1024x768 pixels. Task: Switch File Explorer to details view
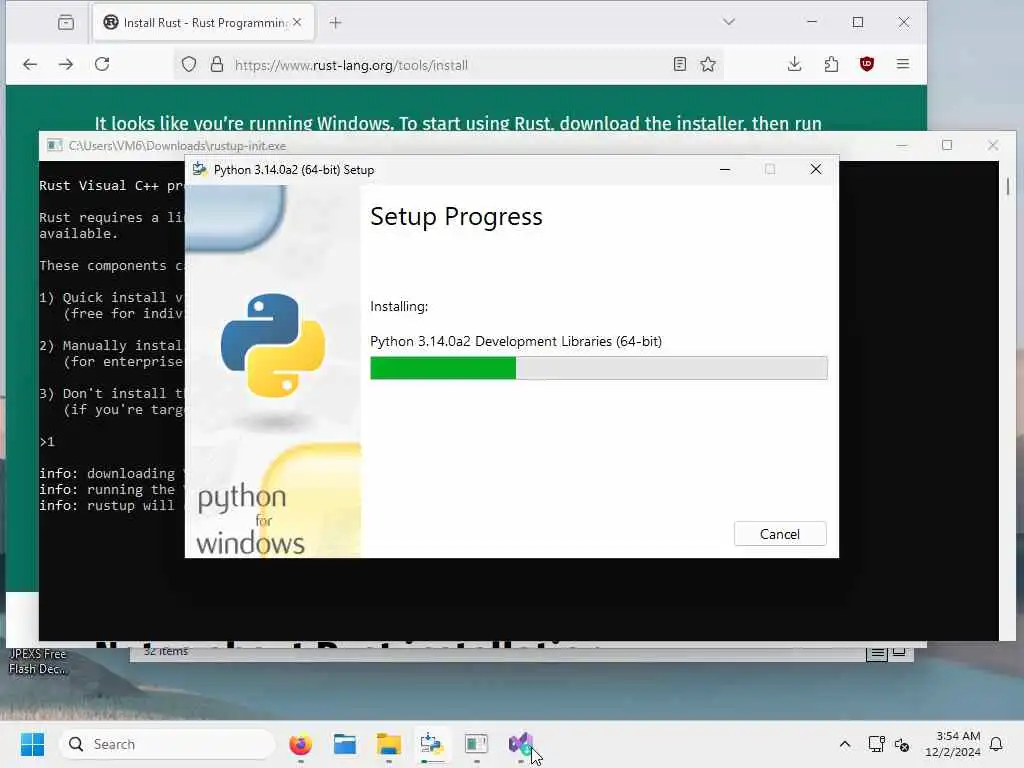[x=877, y=652]
